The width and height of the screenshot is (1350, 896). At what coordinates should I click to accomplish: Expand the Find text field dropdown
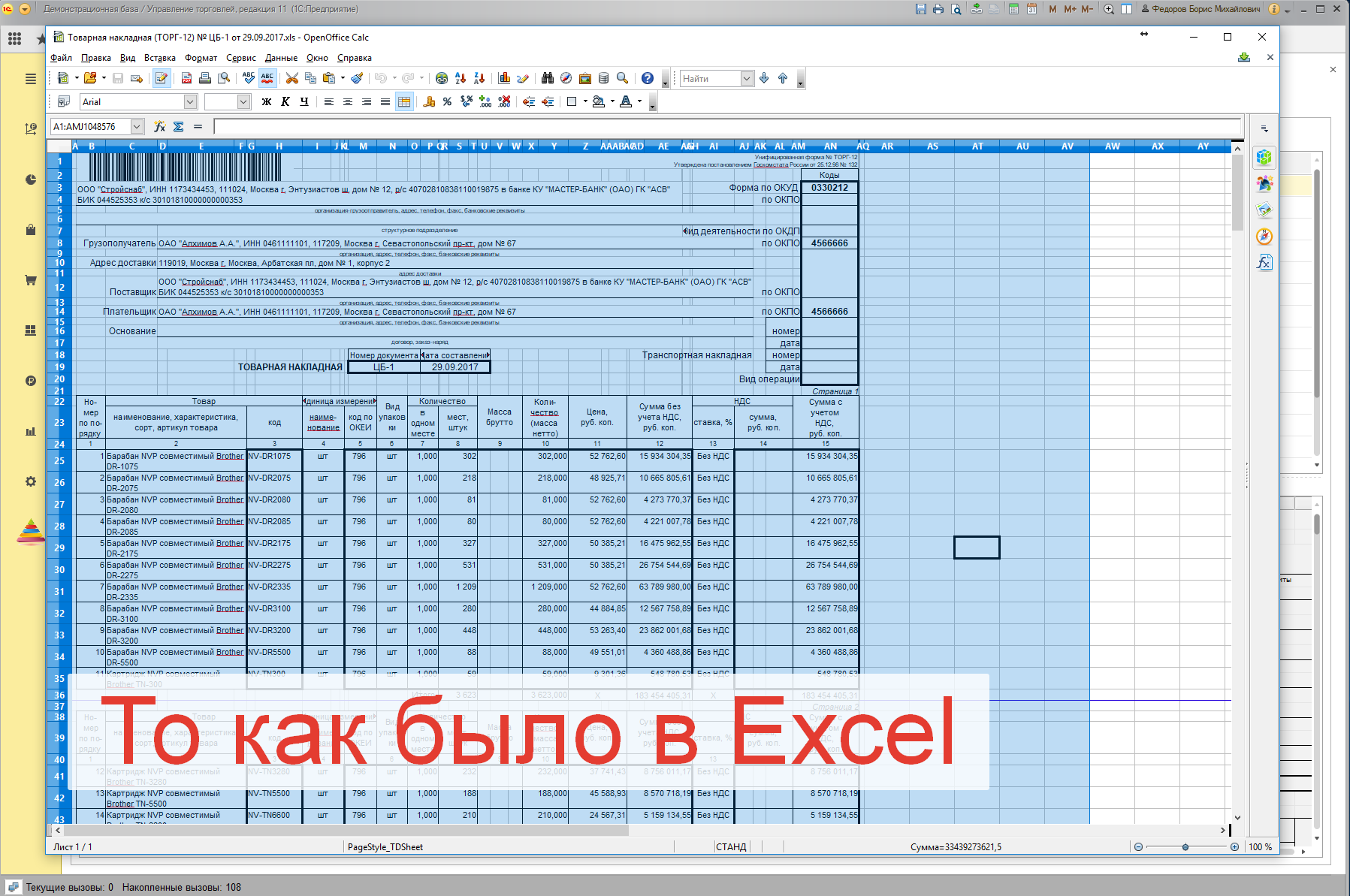pyautogui.click(x=747, y=78)
